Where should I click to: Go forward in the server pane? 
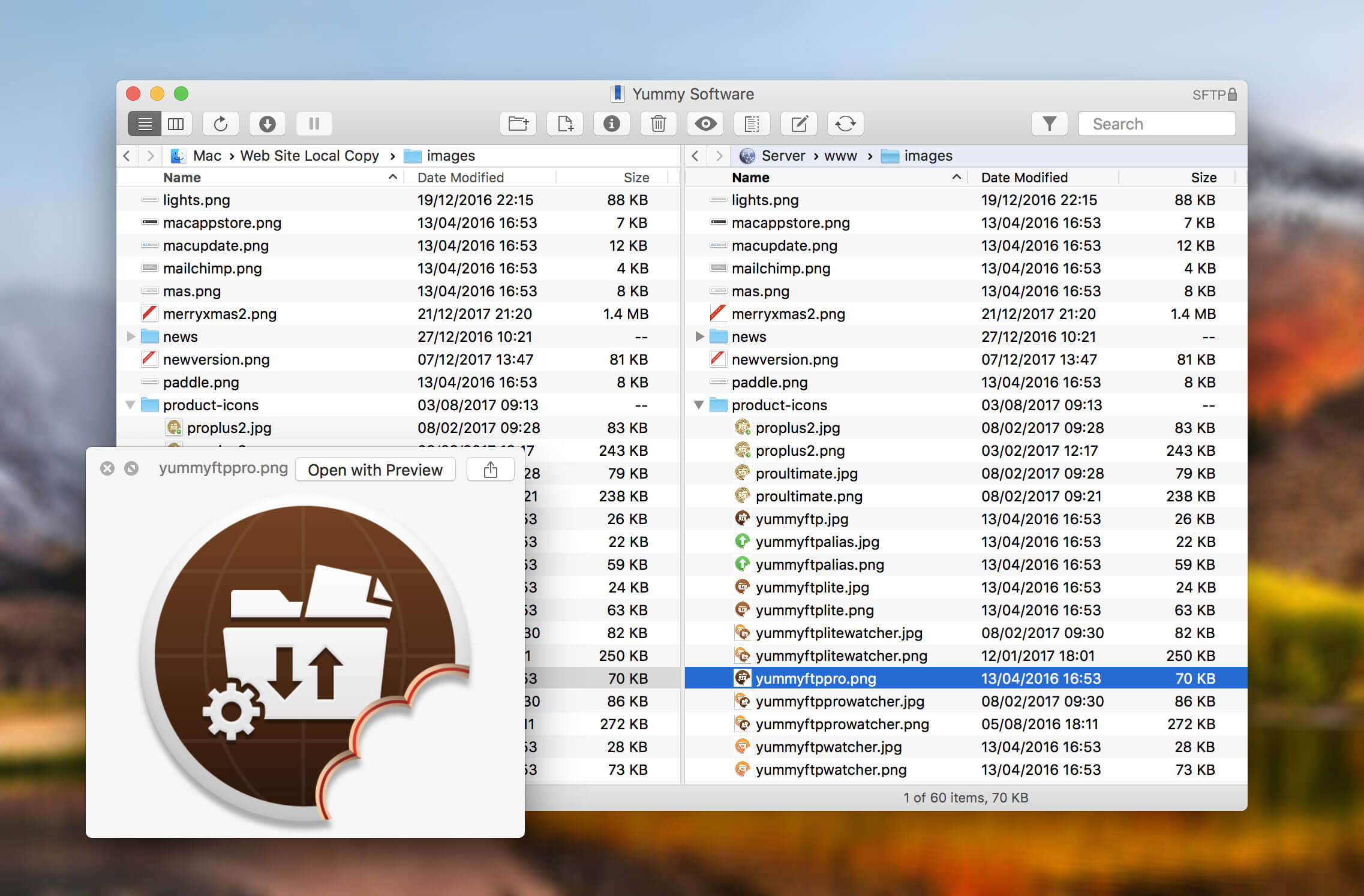pyautogui.click(x=719, y=156)
